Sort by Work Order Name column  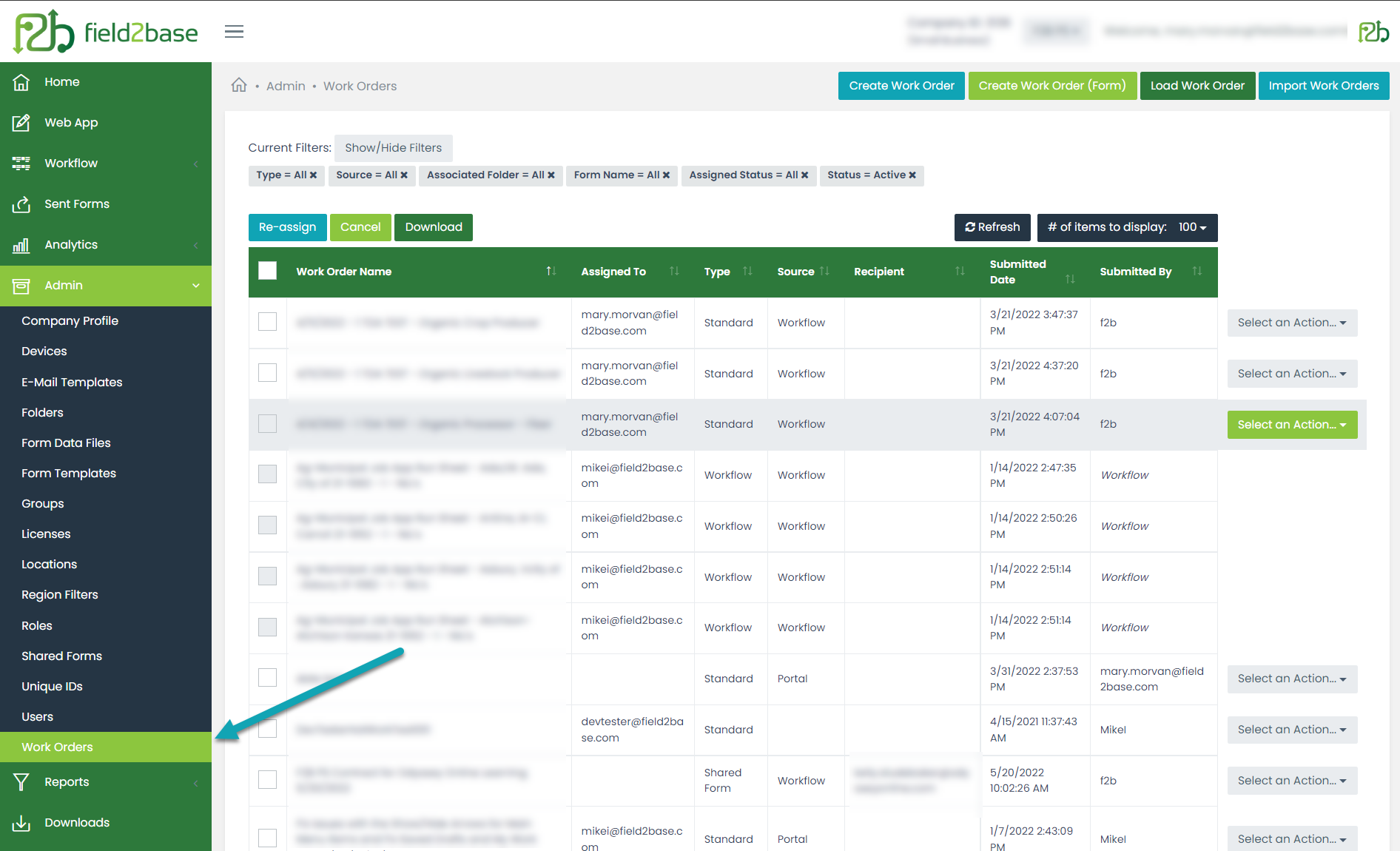click(551, 272)
